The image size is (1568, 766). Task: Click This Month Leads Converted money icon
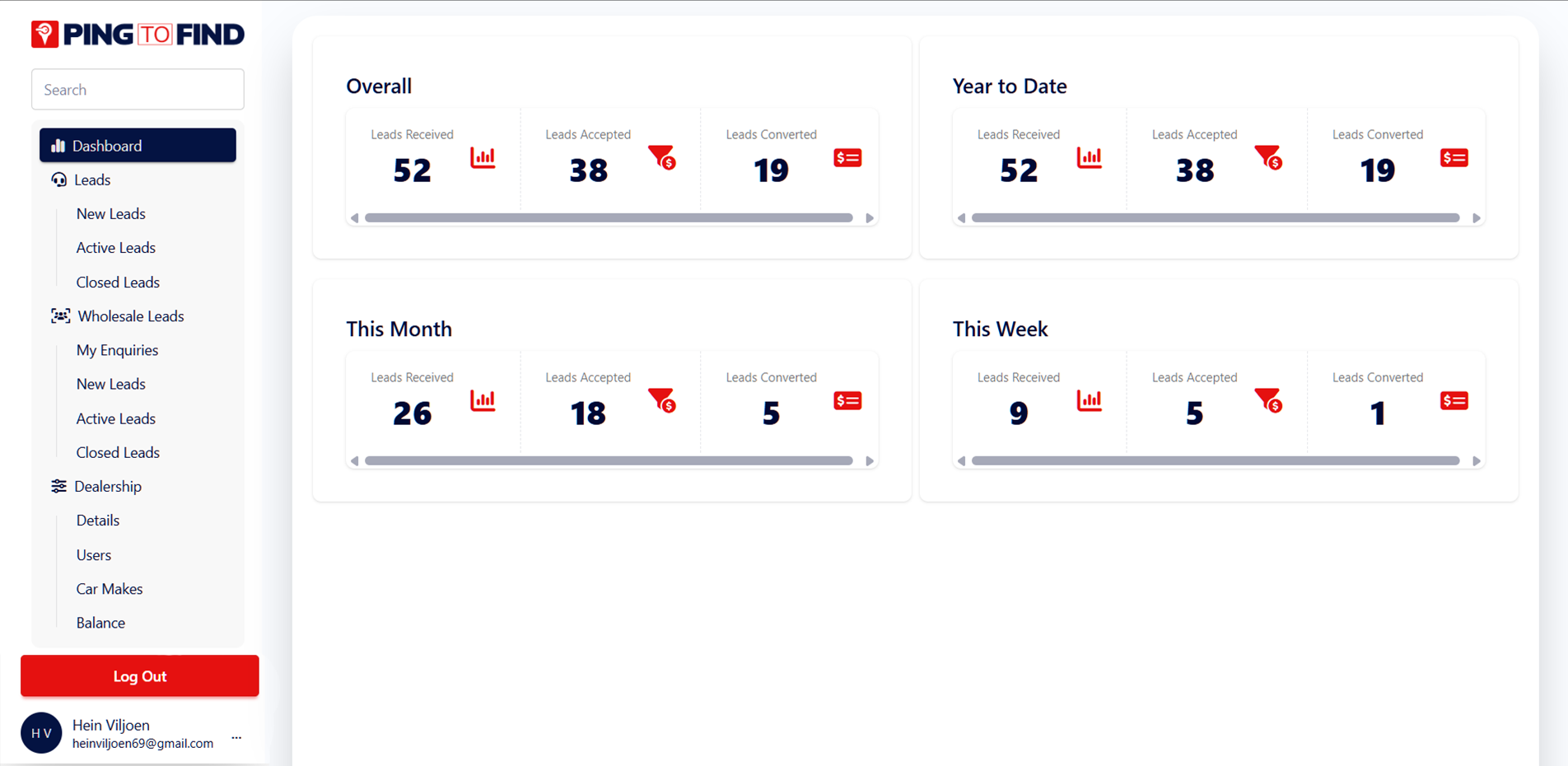click(847, 400)
